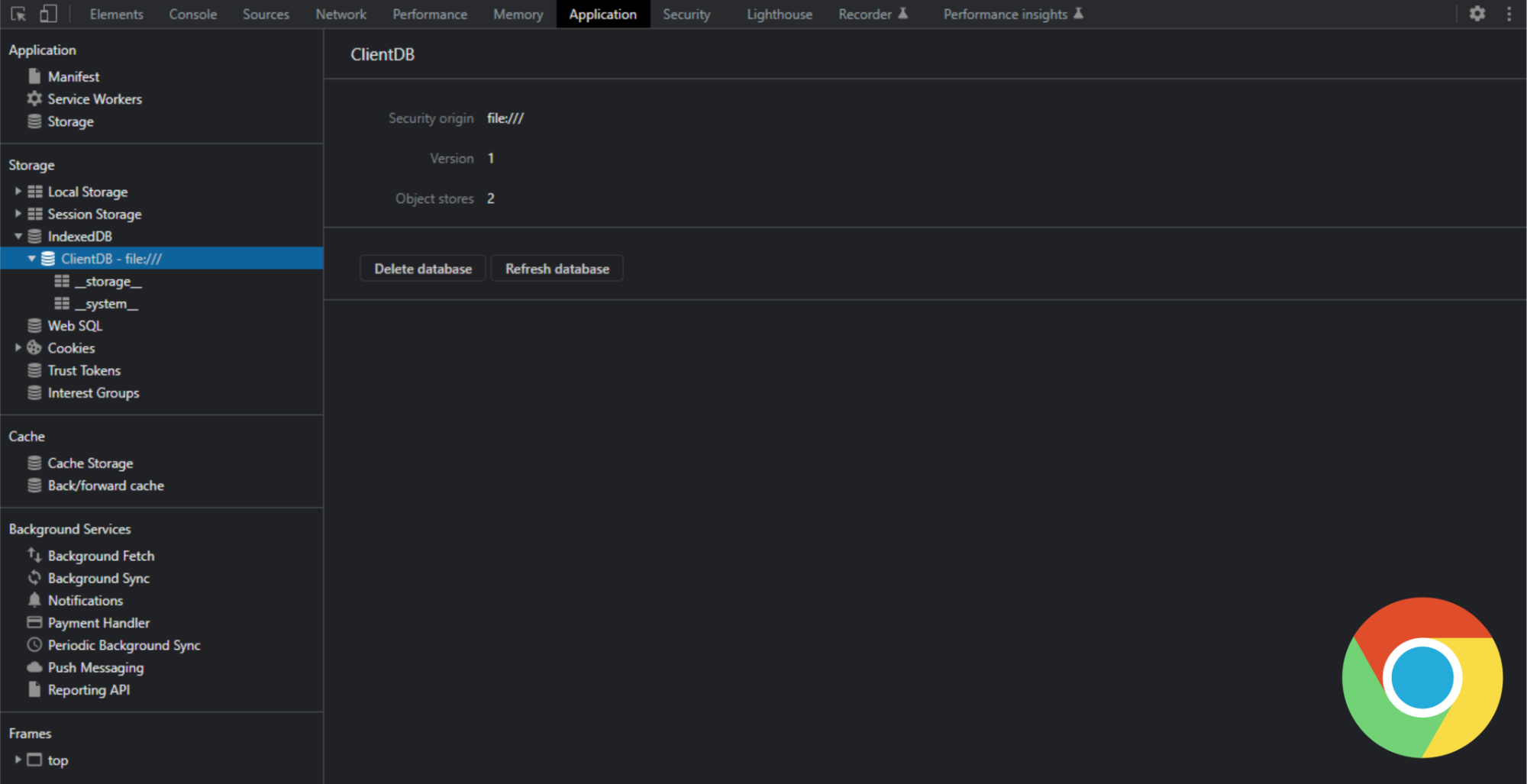
Task: Open Cache Storage in the sidebar
Action: click(x=89, y=463)
